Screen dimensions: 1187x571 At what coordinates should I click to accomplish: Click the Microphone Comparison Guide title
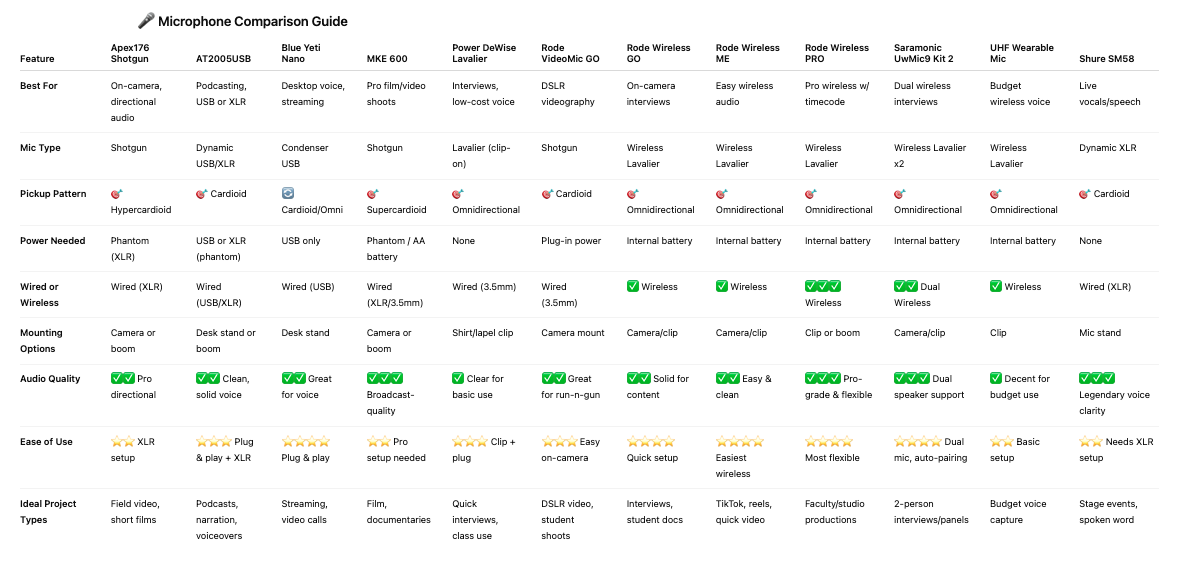point(253,21)
